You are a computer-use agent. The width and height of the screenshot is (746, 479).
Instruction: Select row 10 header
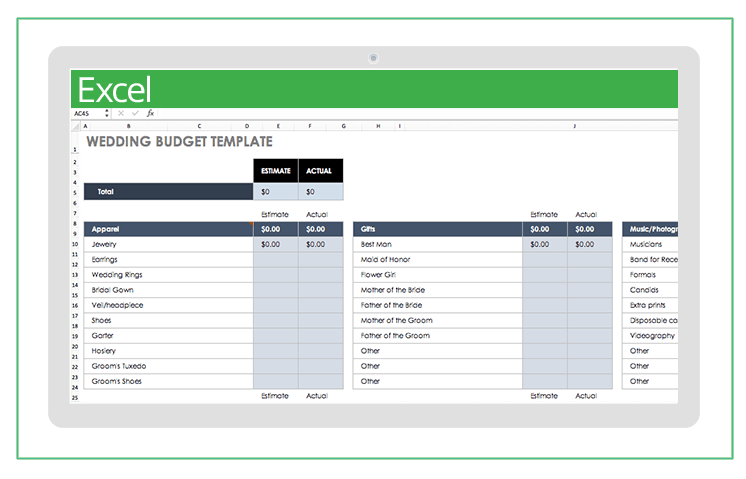[75, 244]
